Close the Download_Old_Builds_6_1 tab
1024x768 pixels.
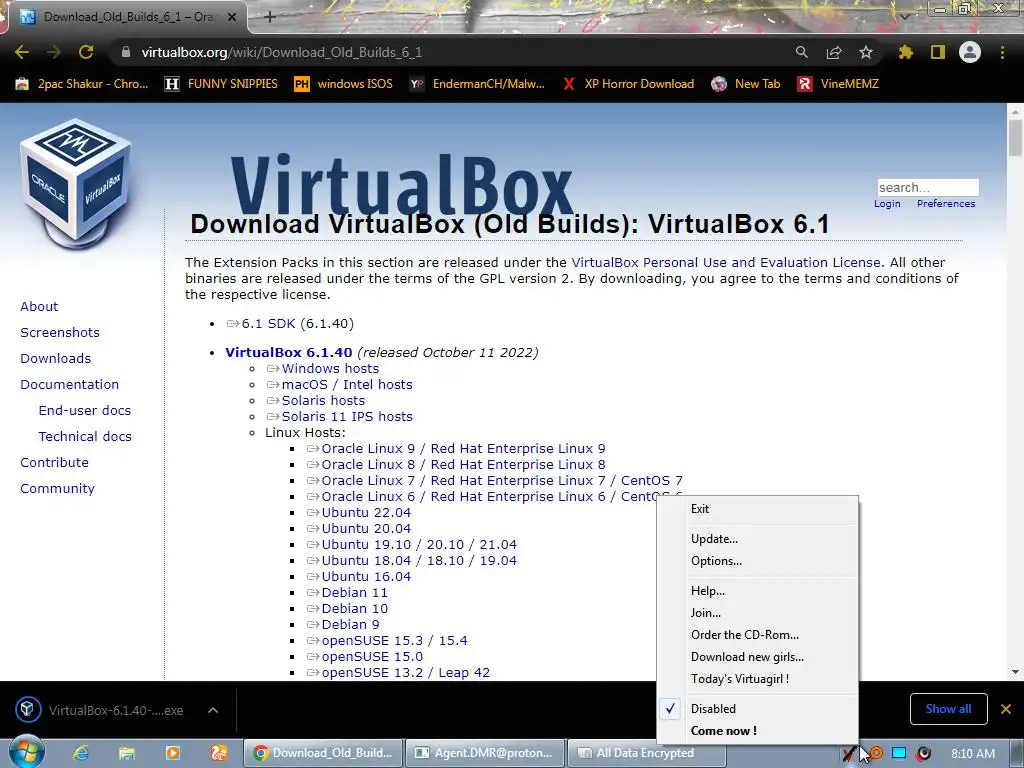click(x=232, y=17)
